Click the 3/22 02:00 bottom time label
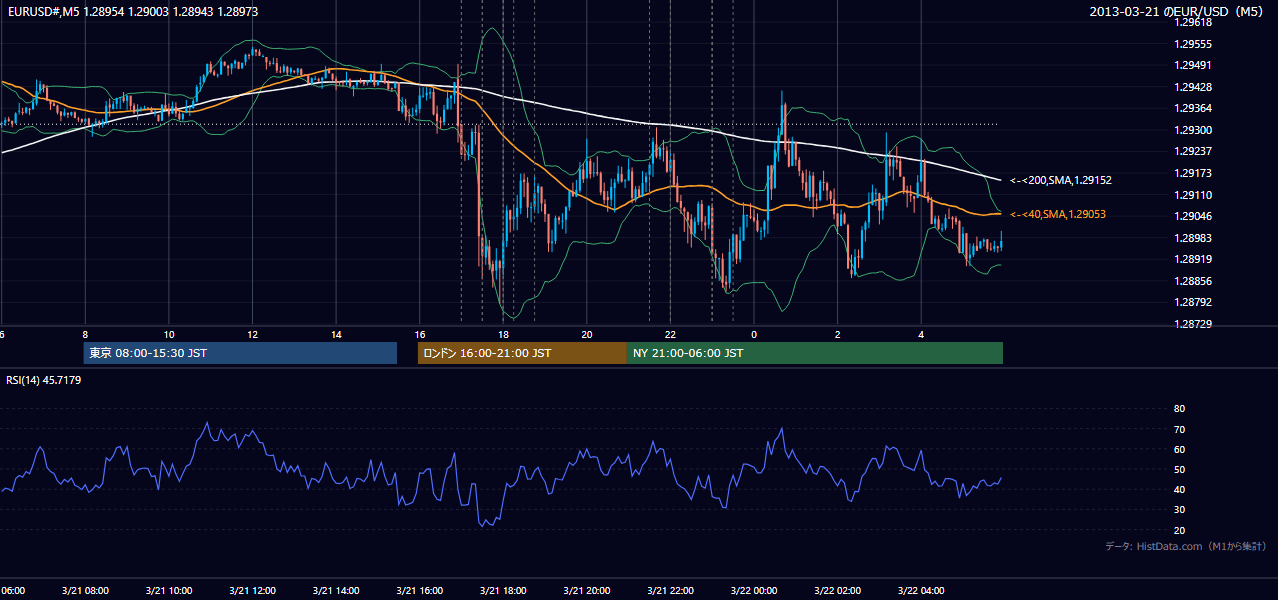Image resolution: width=1278 pixels, height=600 pixels. pos(838,590)
